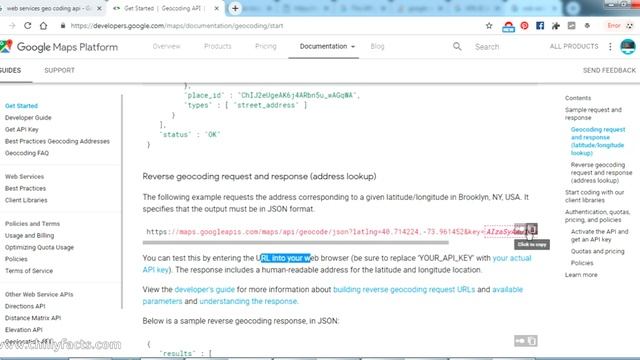The image size is (640, 360).
Task: Bookmark this page with the star icon
Action: pyautogui.click(x=489, y=26)
